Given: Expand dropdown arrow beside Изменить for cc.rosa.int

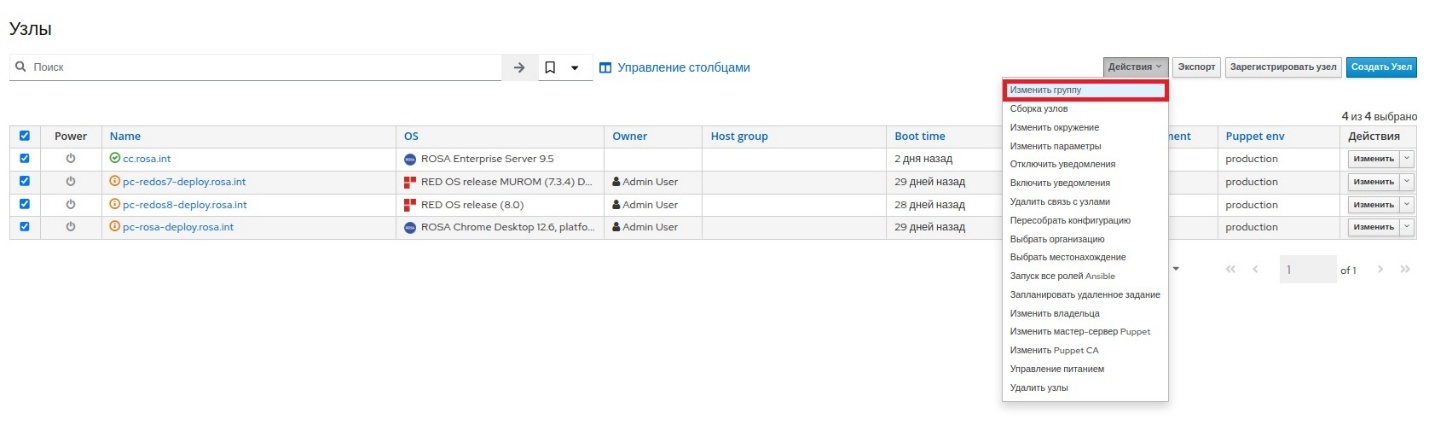Looking at the screenshot, I should click(1406, 158).
